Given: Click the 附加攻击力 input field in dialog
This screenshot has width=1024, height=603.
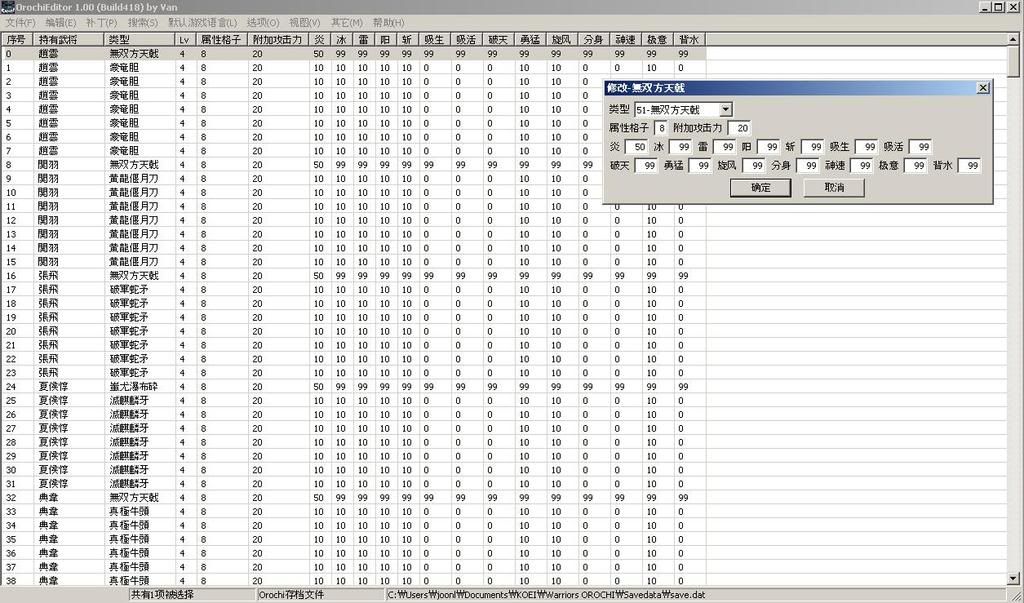Looking at the screenshot, I should coord(739,128).
